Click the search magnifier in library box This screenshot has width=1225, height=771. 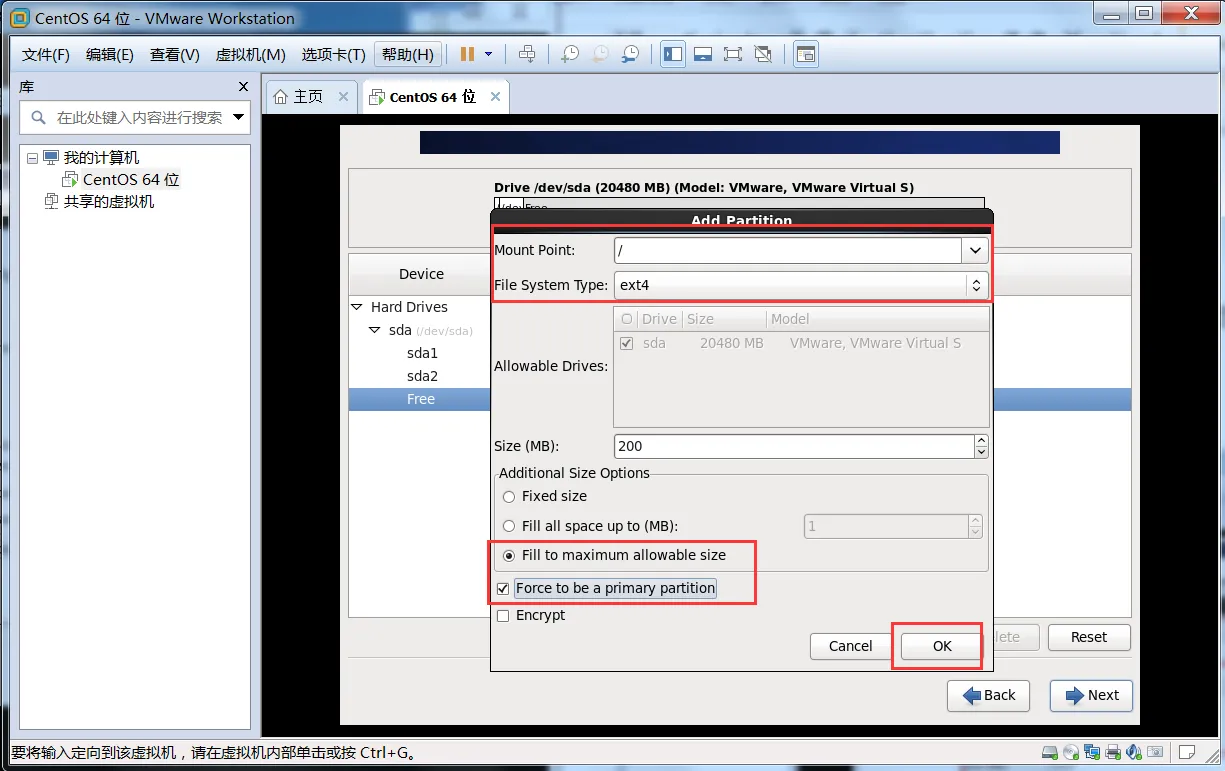coord(39,117)
